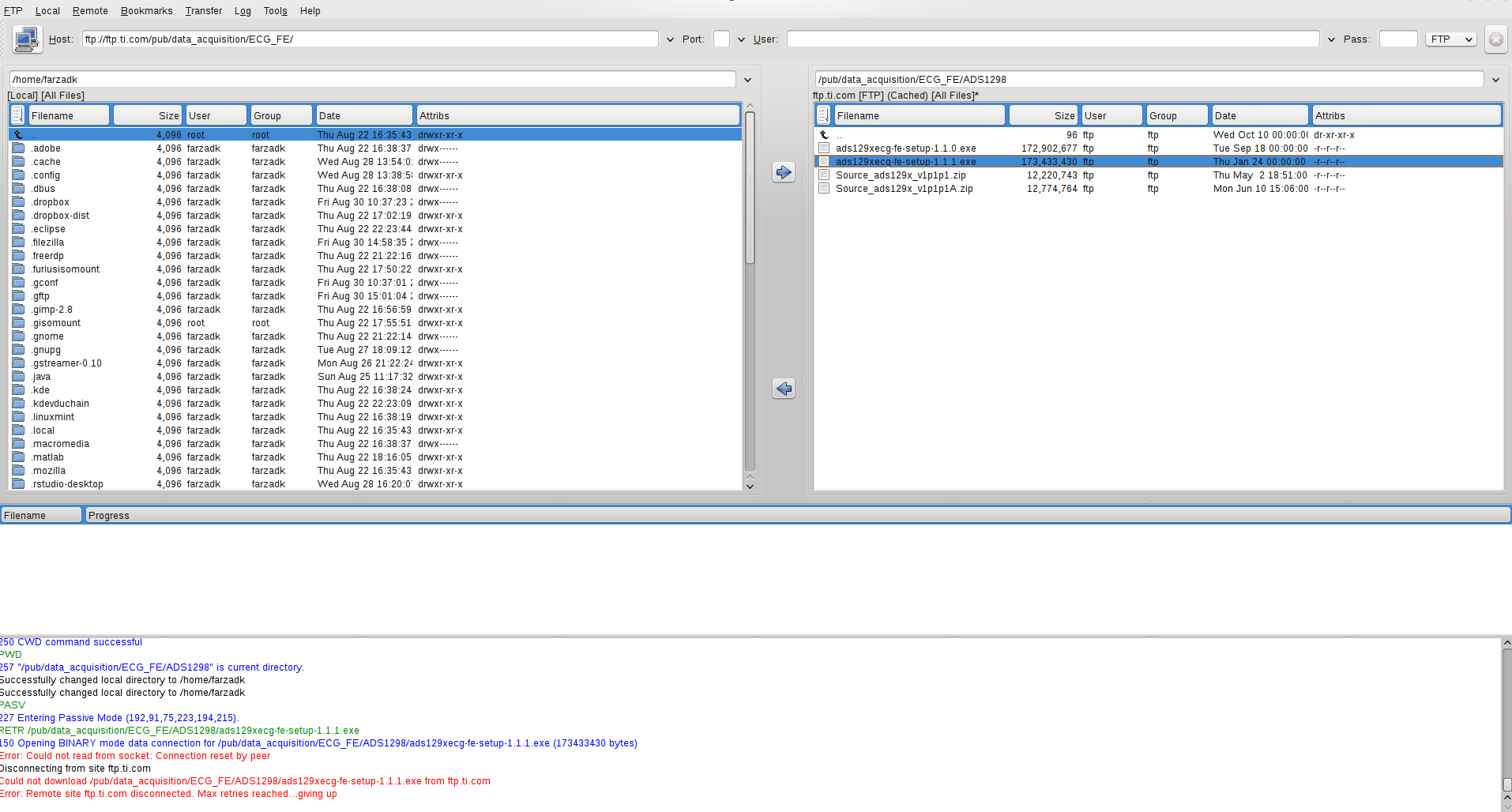1512x812 pixels.
Task: Click the file icon beside ads129xecg-fe-setup-1.1.1.exe
Action: (x=824, y=162)
